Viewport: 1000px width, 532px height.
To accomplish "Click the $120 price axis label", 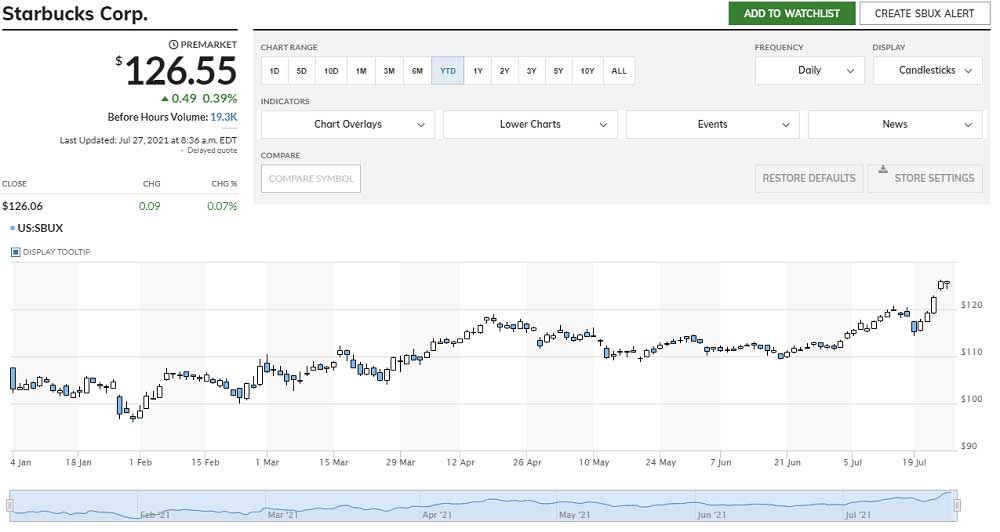I will tap(972, 305).
